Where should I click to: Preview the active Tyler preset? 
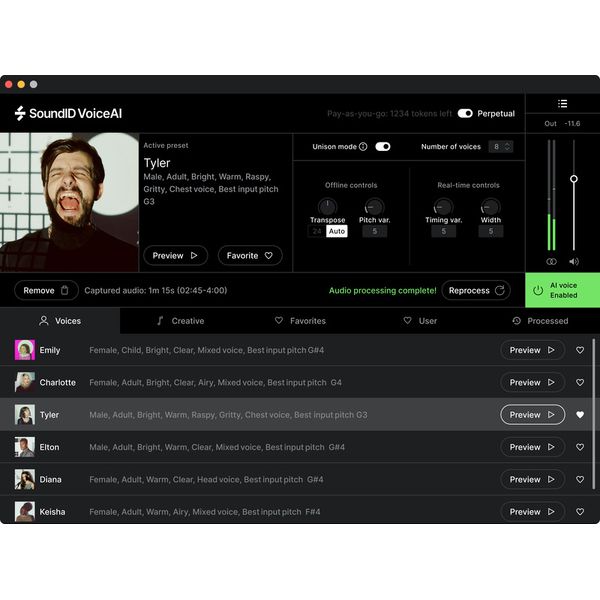point(176,255)
